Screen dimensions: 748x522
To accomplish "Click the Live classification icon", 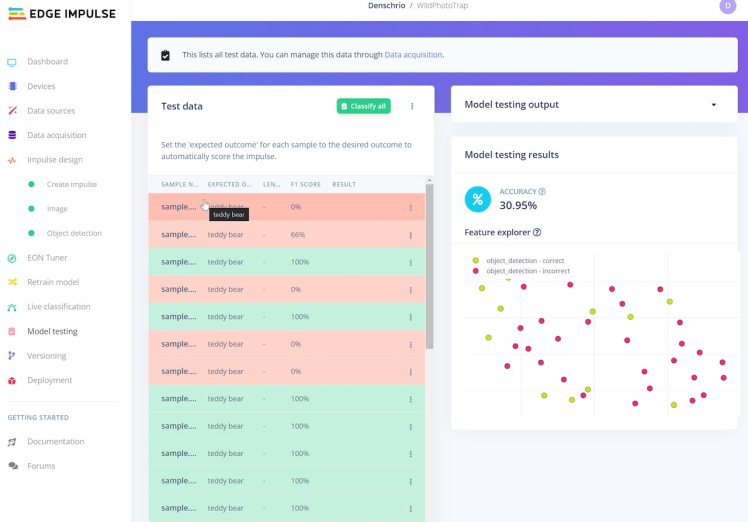I will [x=12, y=307].
